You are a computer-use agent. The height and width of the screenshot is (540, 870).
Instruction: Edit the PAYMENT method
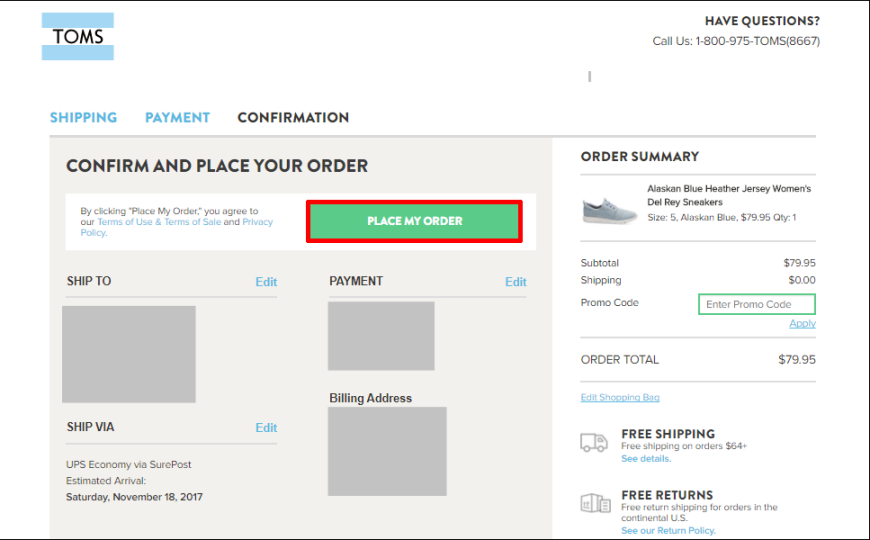tap(515, 282)
